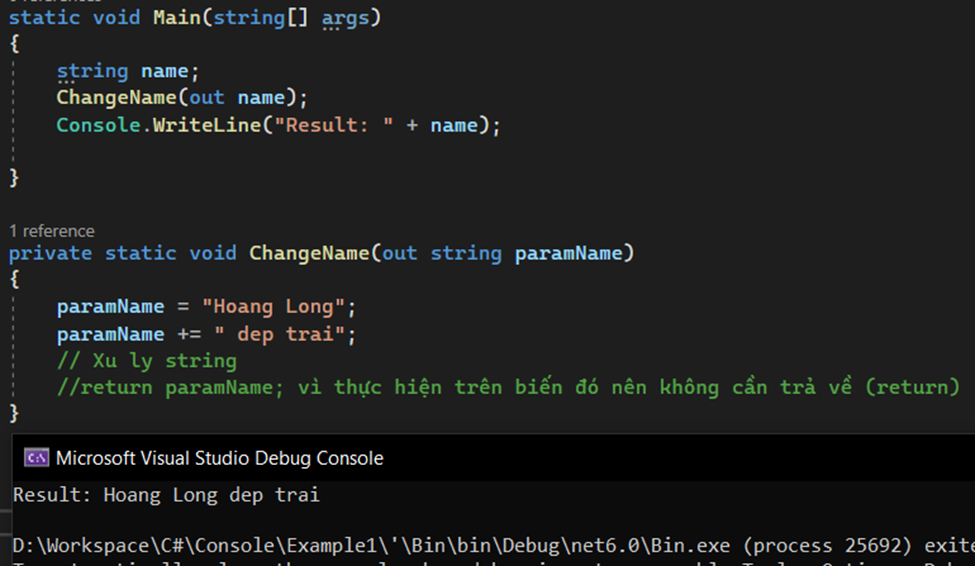
Task: Click the "Result: Hoang Long dep trai" console output
Action: point(166,495)
